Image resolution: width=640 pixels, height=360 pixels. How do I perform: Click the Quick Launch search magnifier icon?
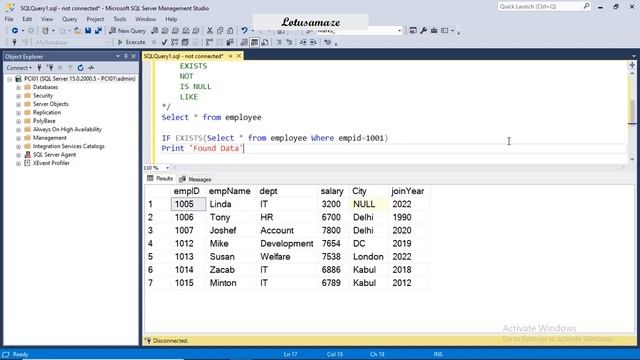tap(586, 6)
